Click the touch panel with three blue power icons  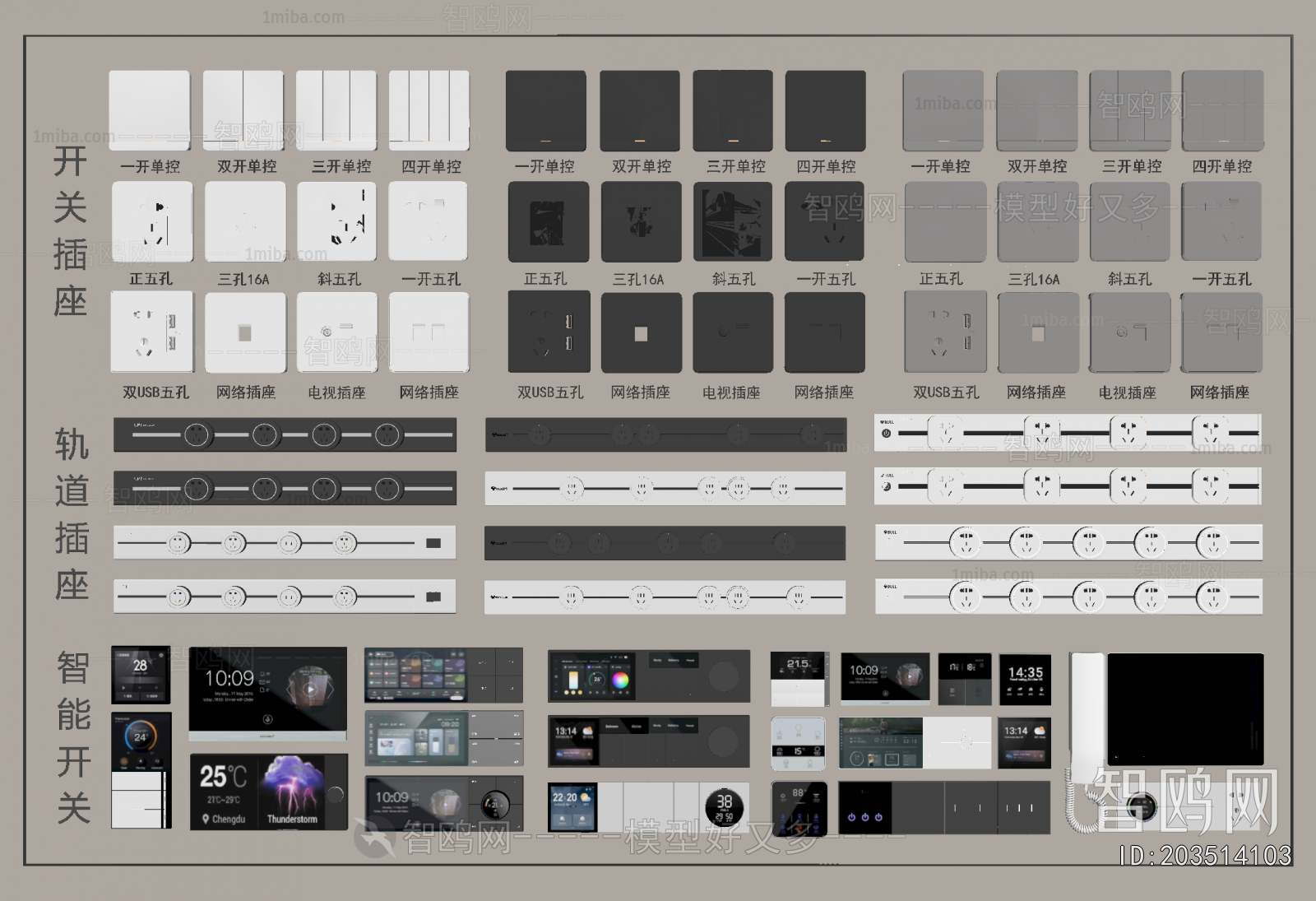[864, 808]
